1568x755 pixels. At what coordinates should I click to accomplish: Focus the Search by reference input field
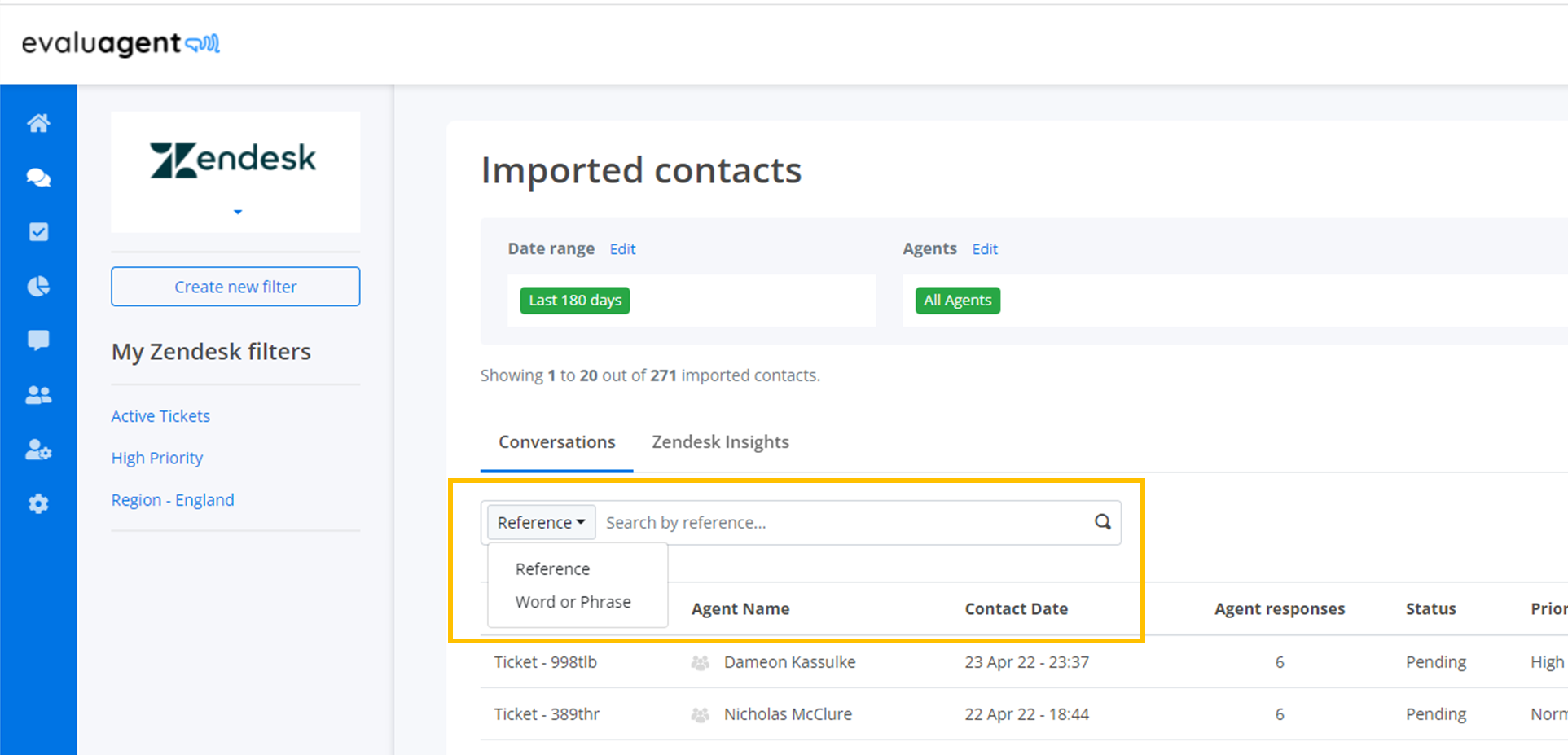pyautogui.click(x=843, y=523)
